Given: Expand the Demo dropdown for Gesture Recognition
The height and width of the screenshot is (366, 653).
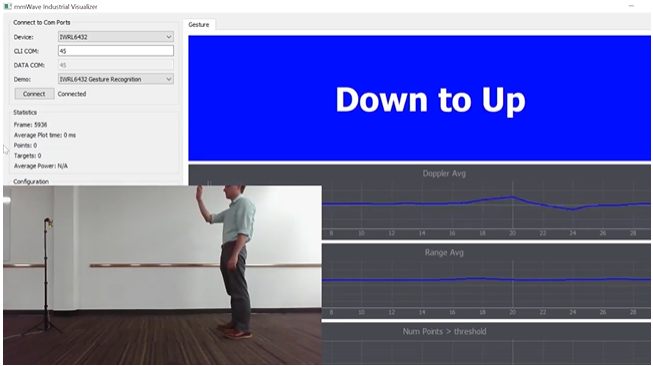Looking at the screenshot, I should coord(116,79).
